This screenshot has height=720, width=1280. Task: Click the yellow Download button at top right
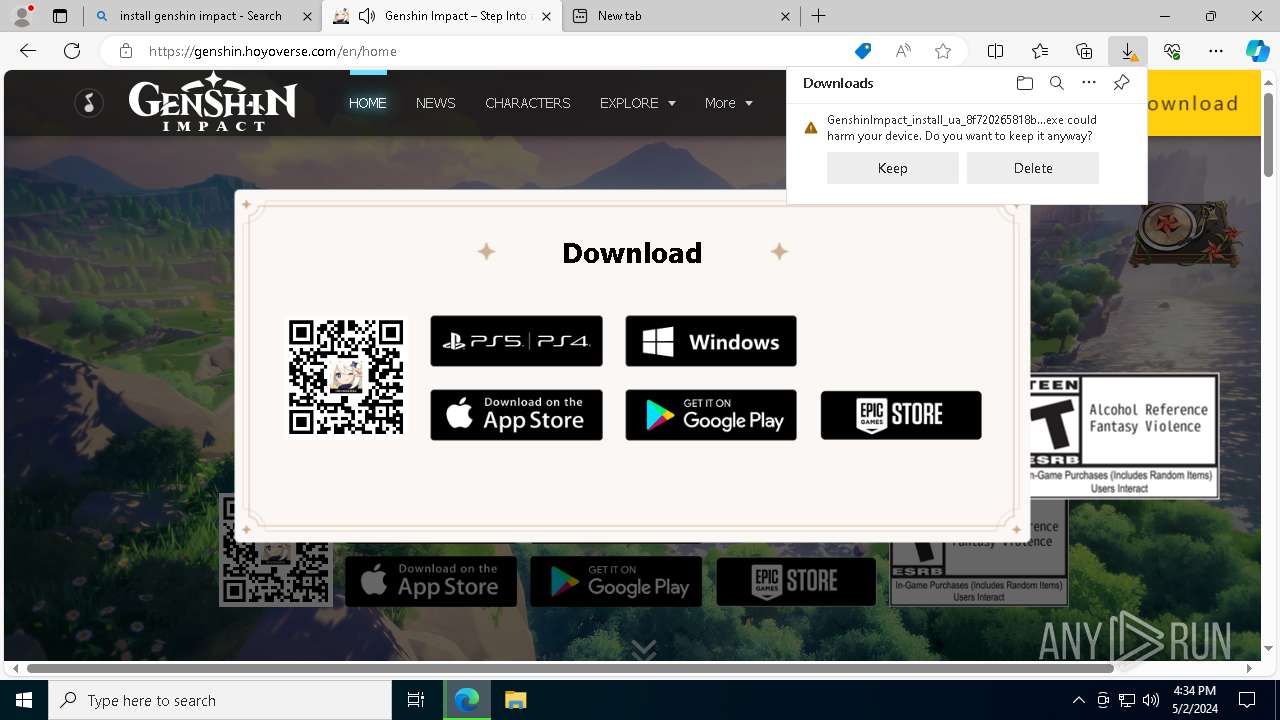pos(1204,103)
